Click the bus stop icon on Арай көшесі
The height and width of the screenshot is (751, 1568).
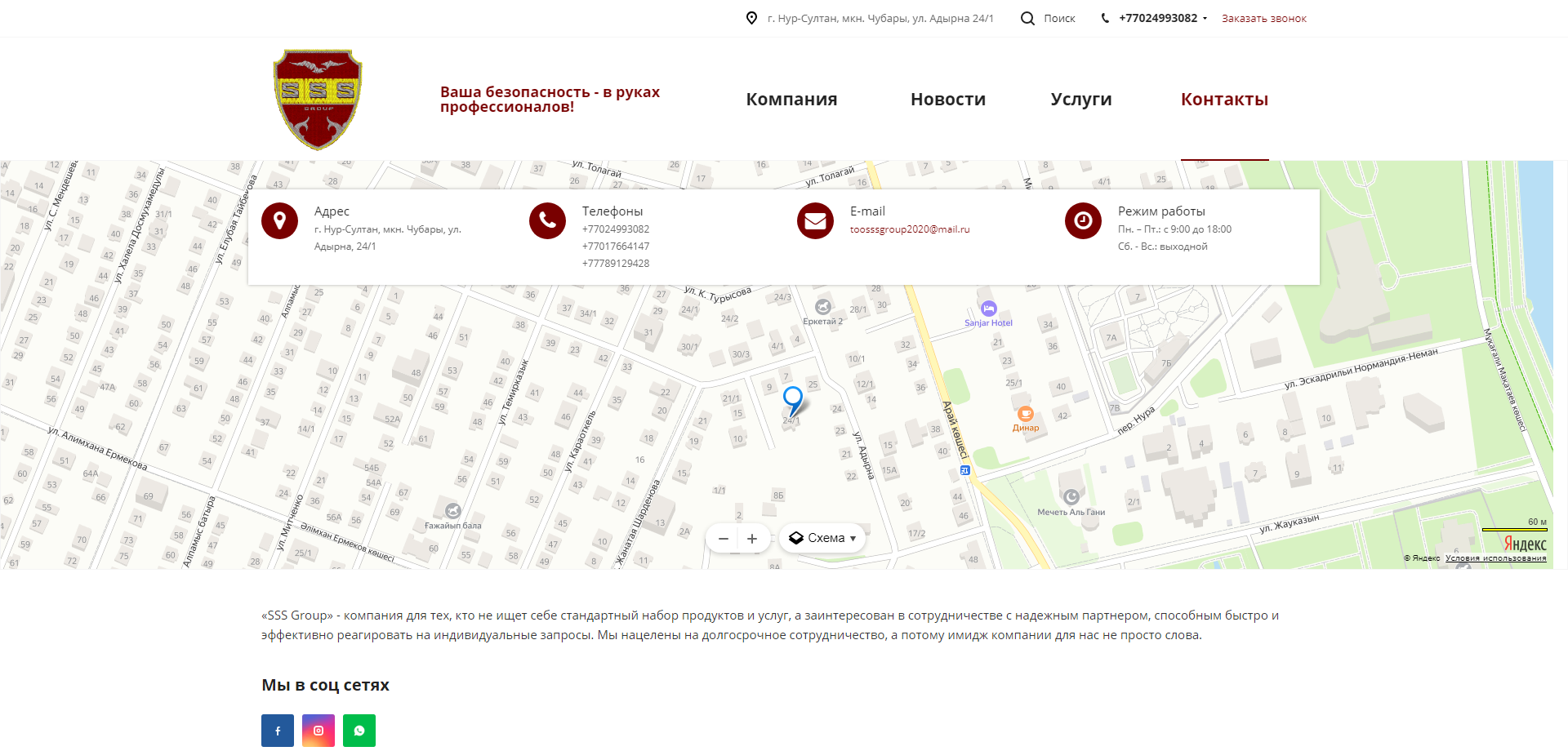(964, 470)
